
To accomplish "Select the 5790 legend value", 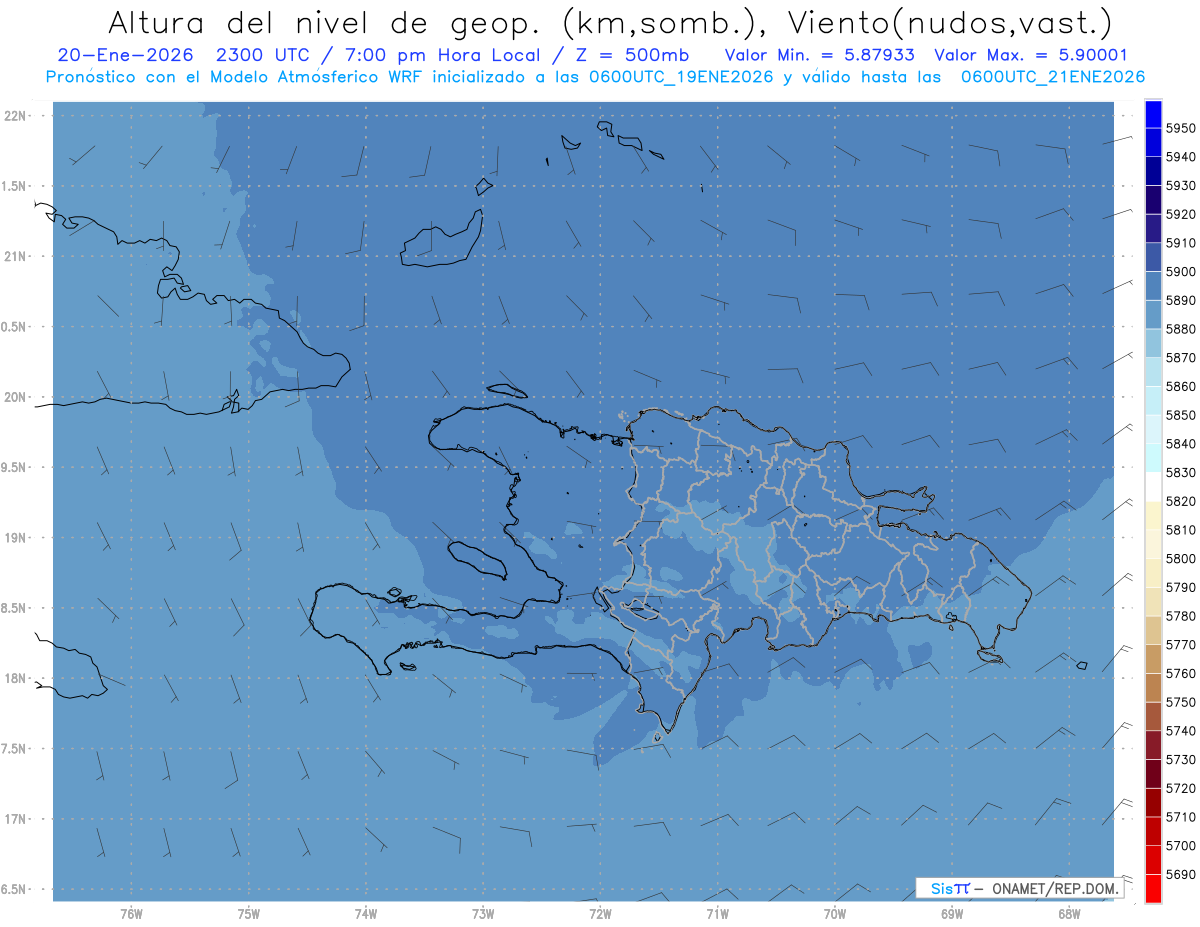I will click(1180, 587).
